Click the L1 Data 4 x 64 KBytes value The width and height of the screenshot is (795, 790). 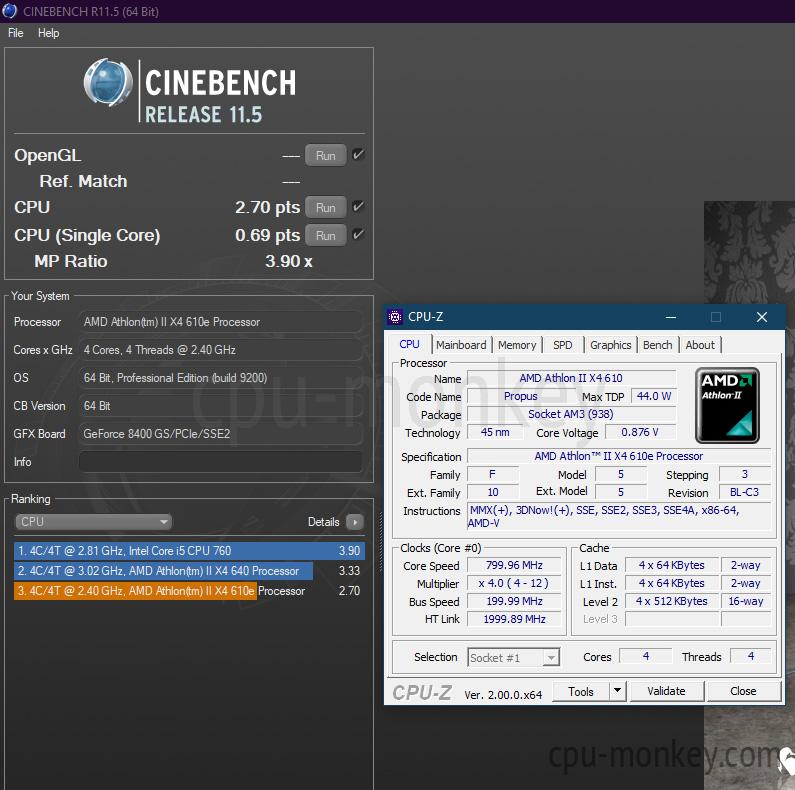tap(672, 565)
